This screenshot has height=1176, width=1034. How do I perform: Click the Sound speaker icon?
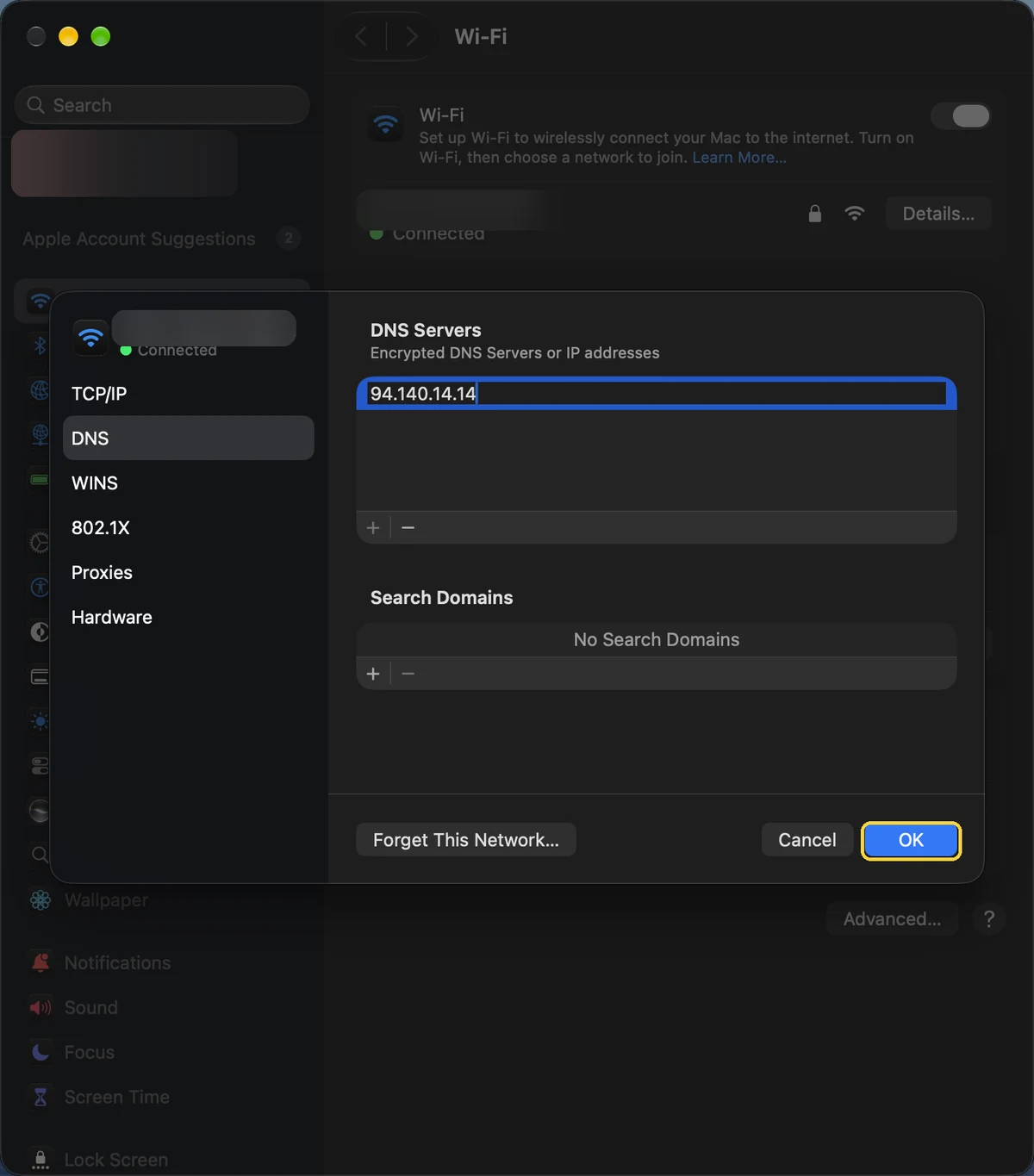[x=40, y=1007]
